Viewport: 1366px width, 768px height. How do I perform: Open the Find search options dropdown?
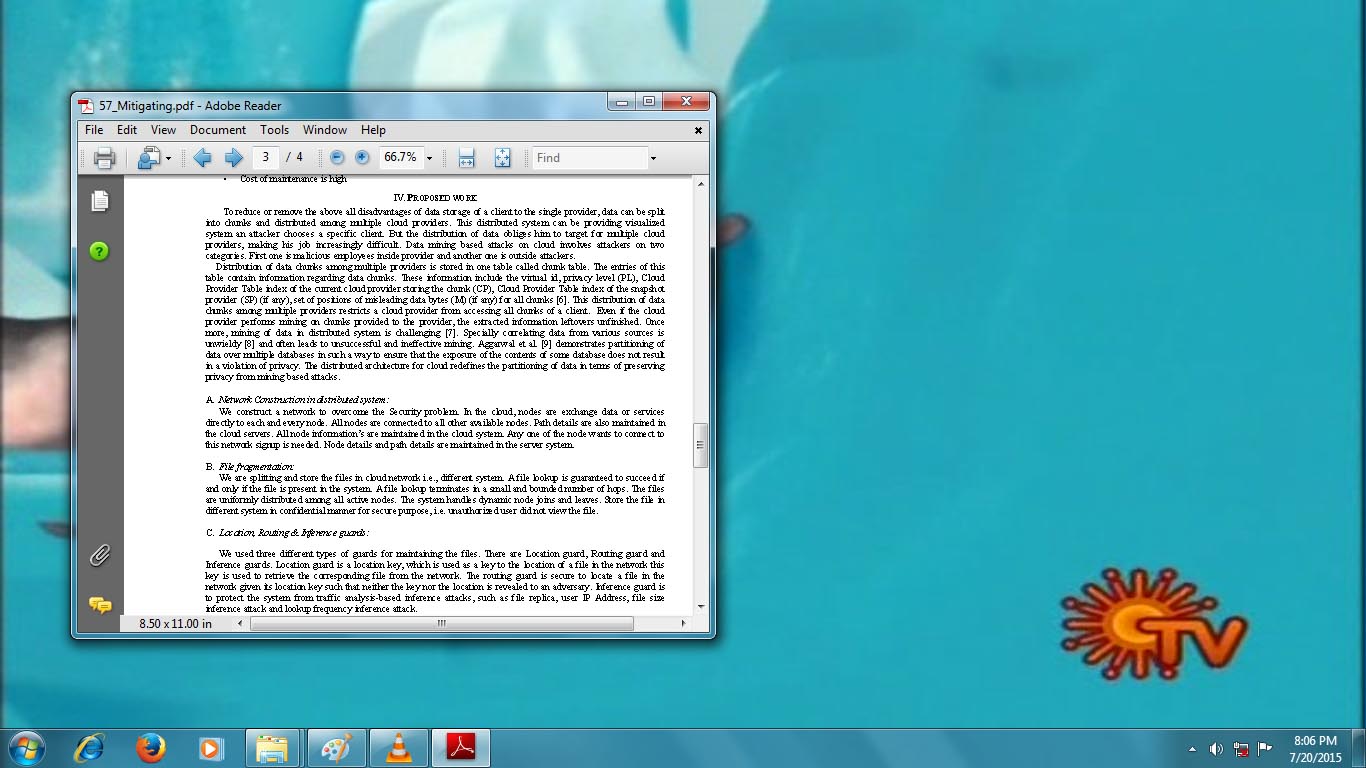pyautogui.click(x=654, y=157)
